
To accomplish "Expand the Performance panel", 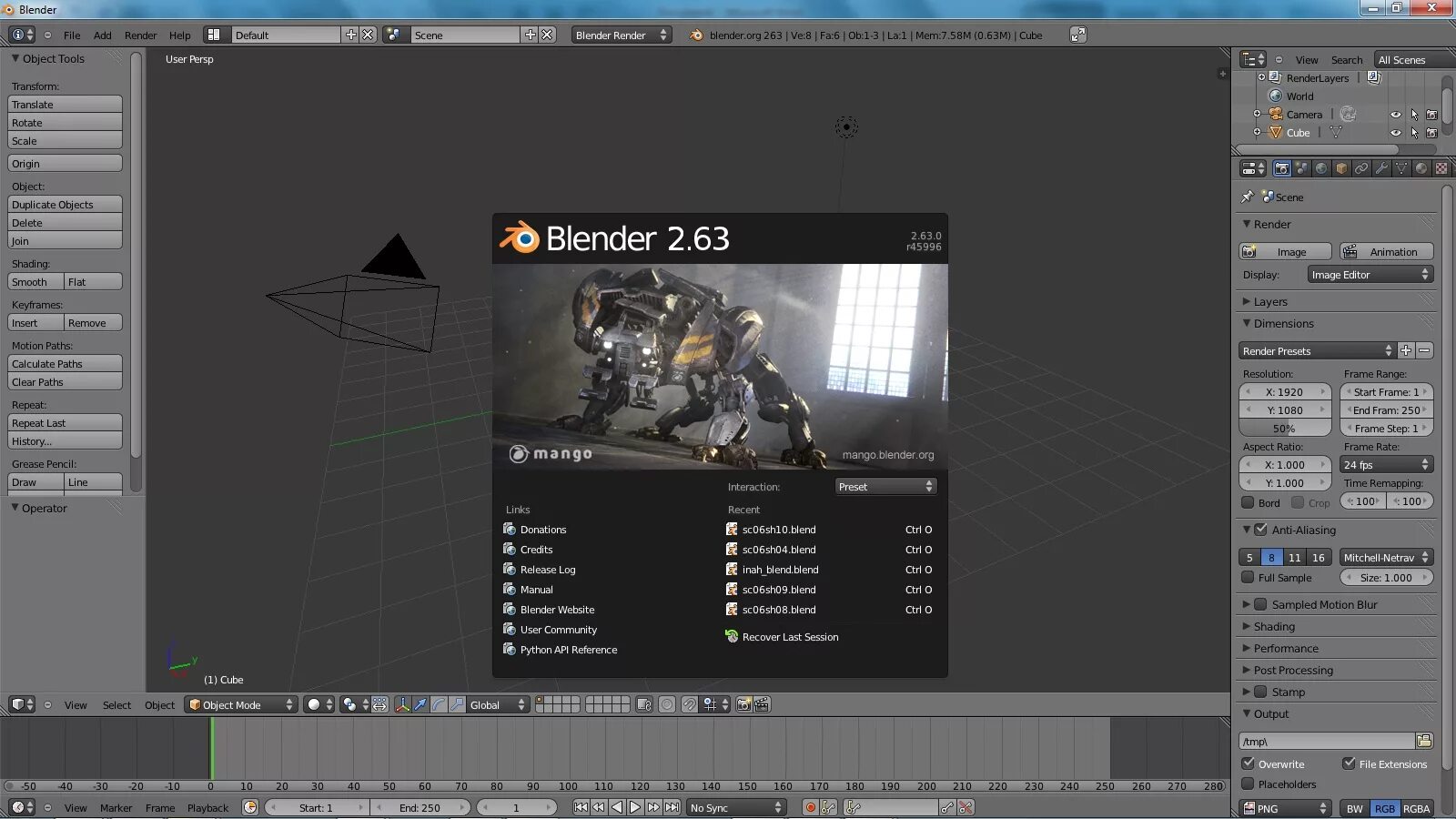I will coord(1285,648).
